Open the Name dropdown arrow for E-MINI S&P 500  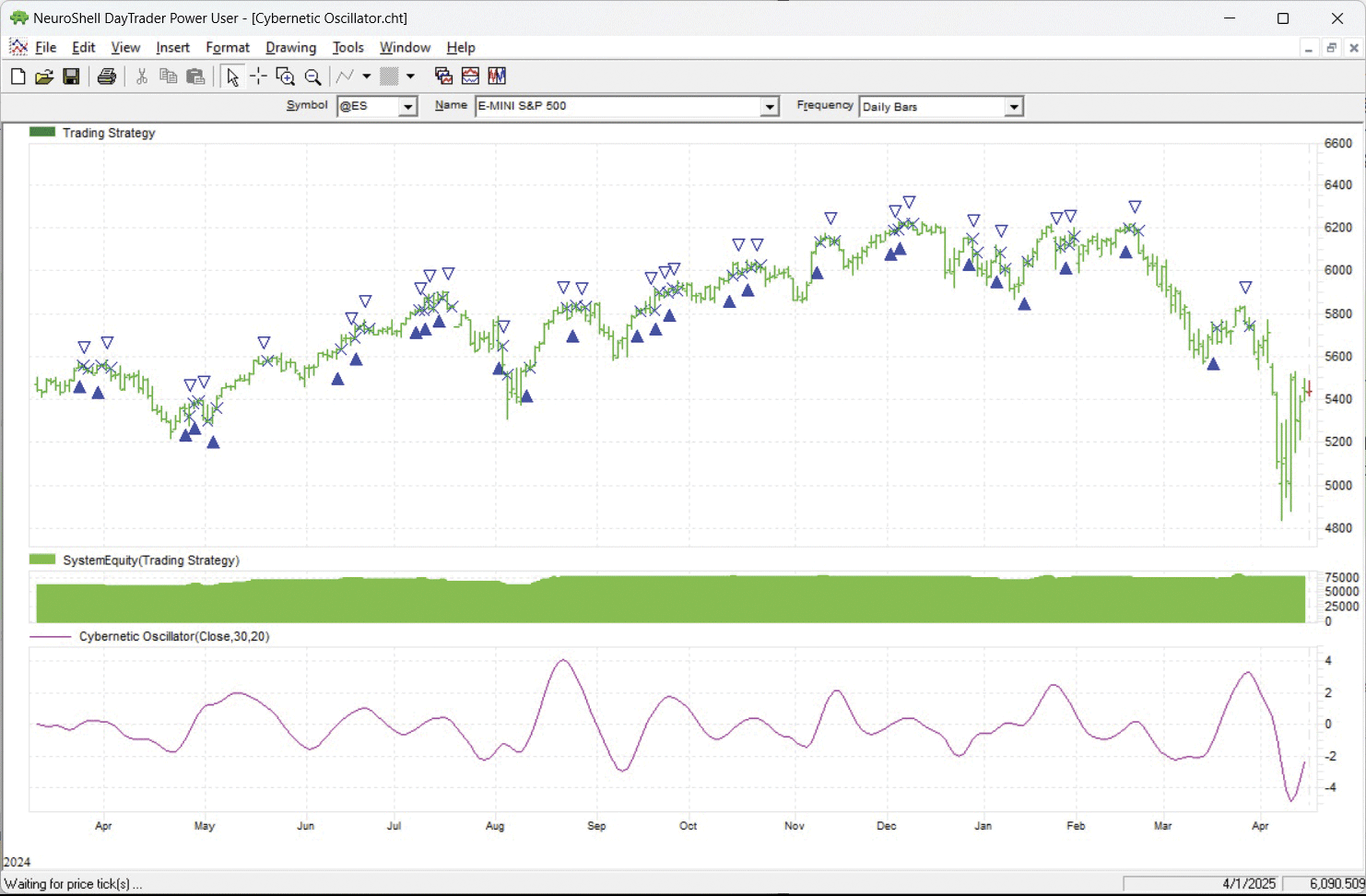[x=770, y=107]
